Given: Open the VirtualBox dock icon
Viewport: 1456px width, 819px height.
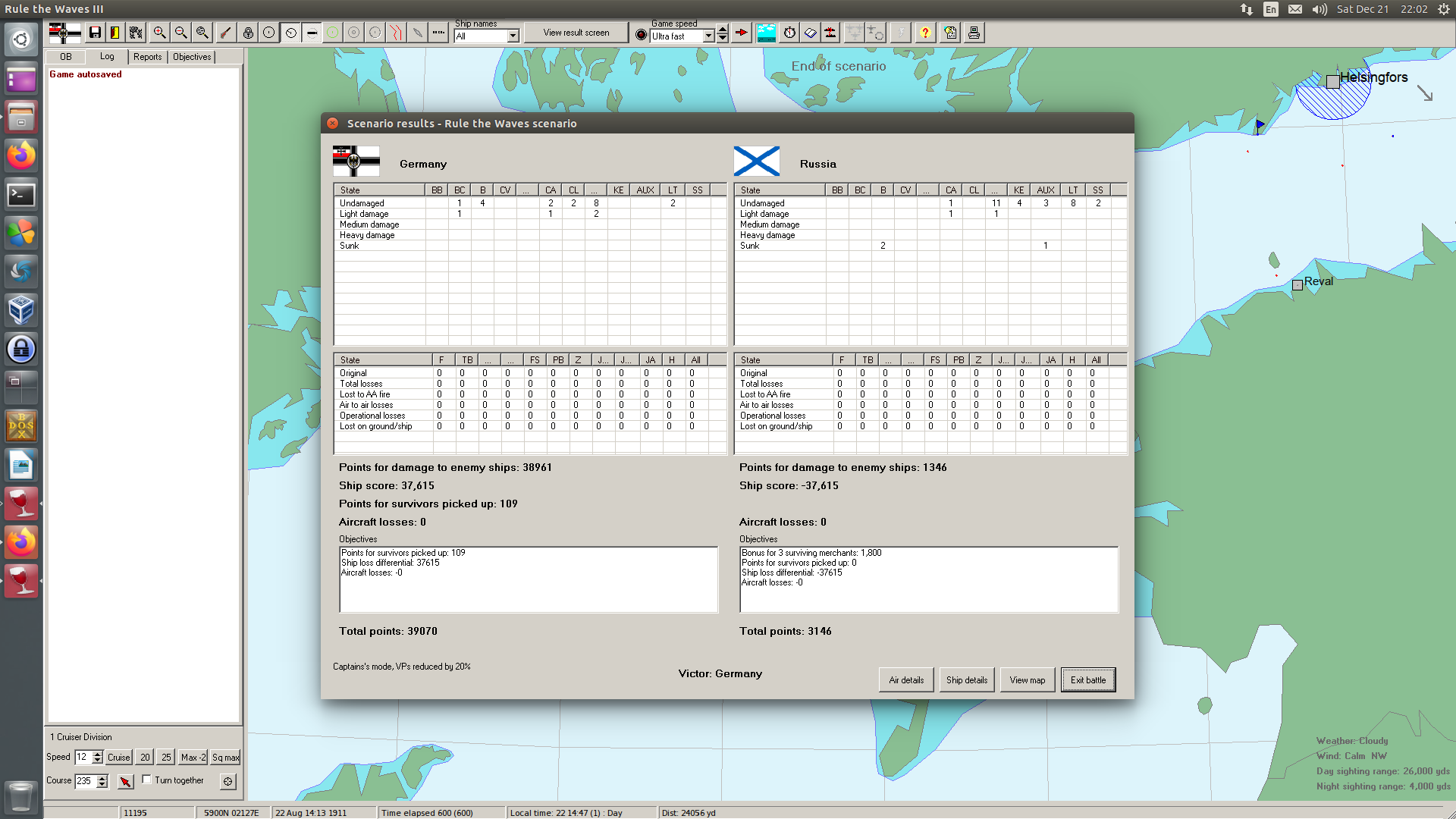Looking at the screenshot, I should [21, 310].
